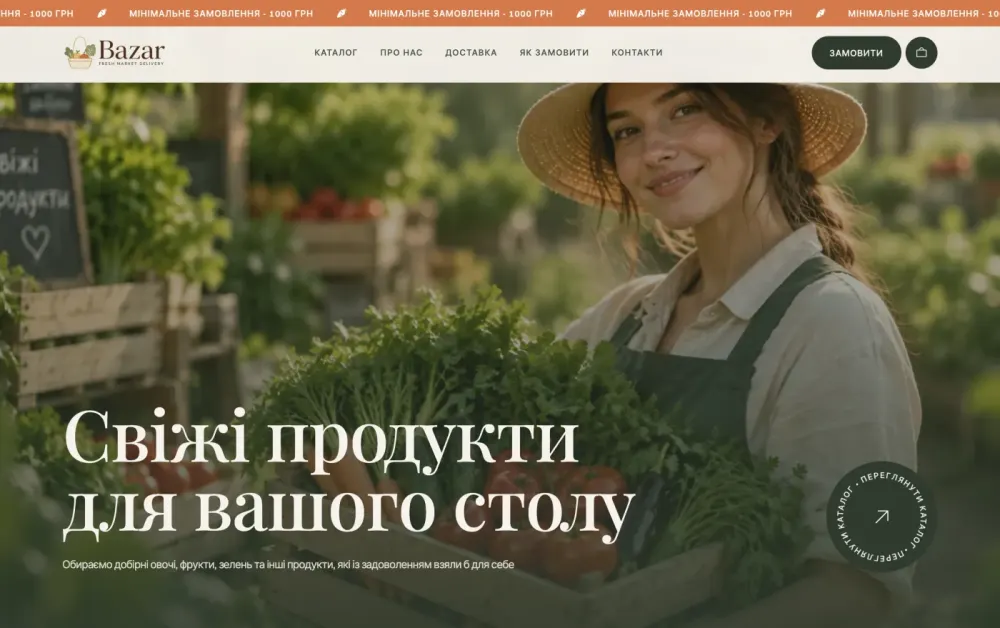Click the Bazar basket logo
Viewport: 1000px width, 628px height.
(115, 52)
